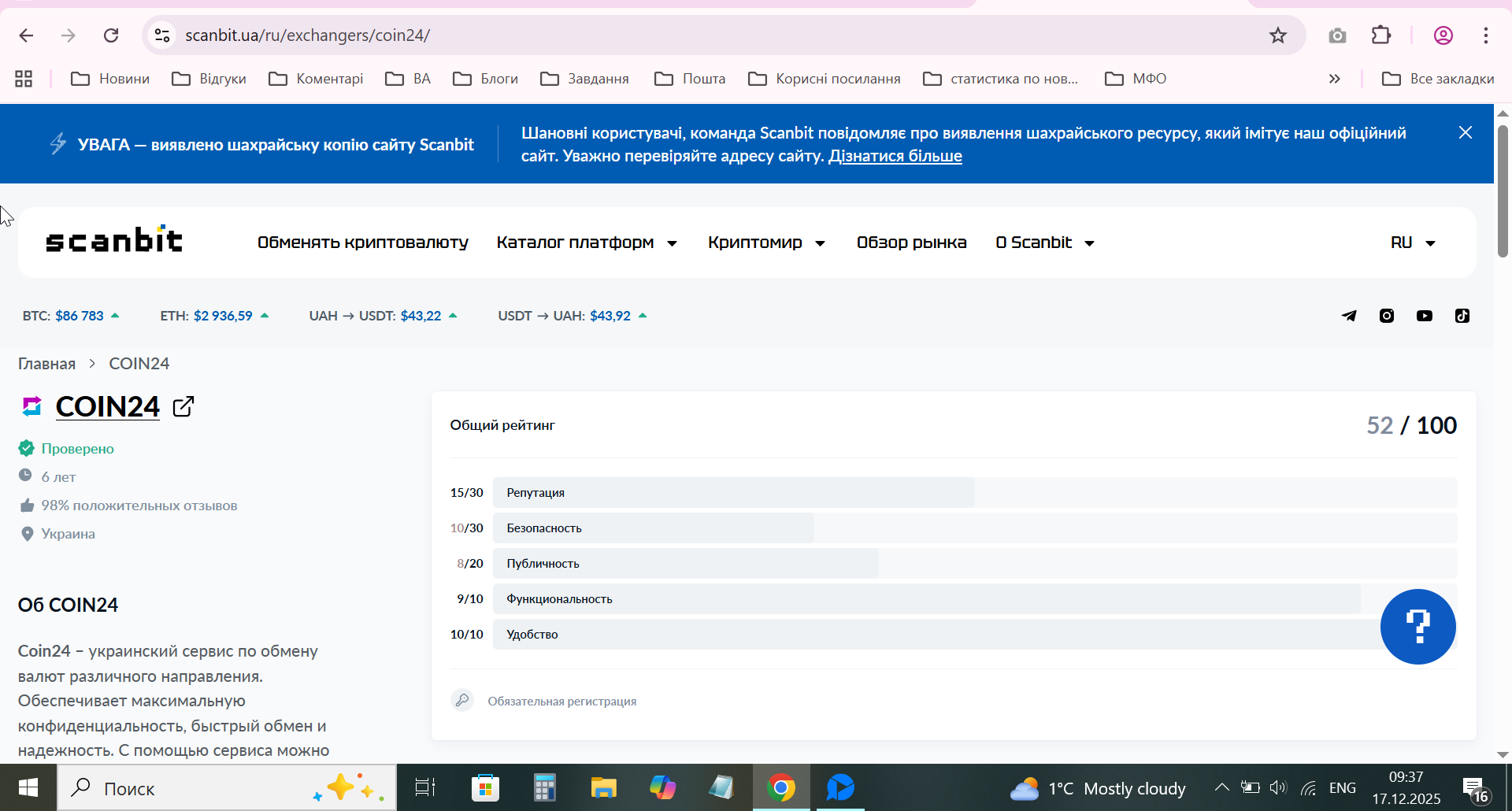Open Scanbit Telegram channel icon
This screenshot has width=1512, height=811.
(x=1349, y=316)
